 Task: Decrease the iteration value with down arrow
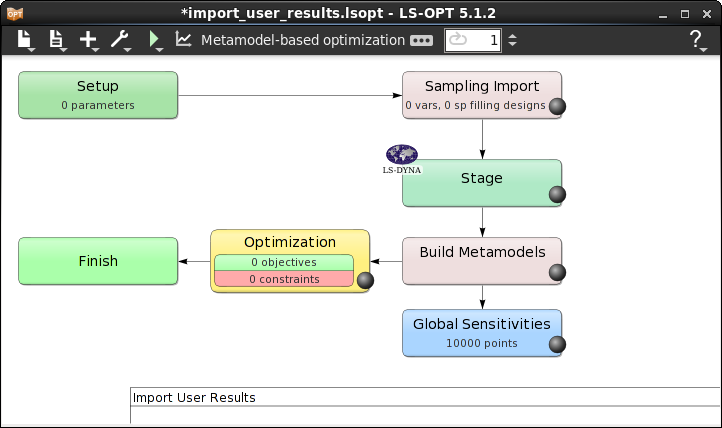(512, 44)
